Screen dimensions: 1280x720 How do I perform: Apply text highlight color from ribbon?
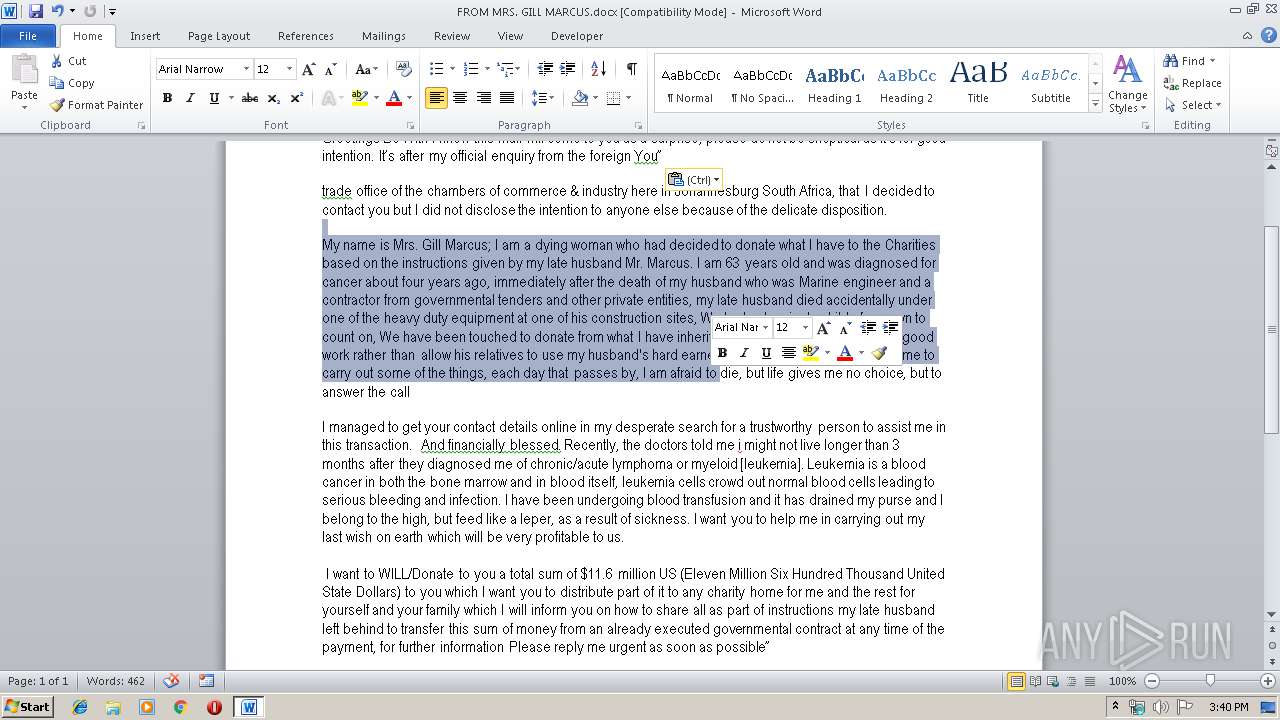(359, 98)
